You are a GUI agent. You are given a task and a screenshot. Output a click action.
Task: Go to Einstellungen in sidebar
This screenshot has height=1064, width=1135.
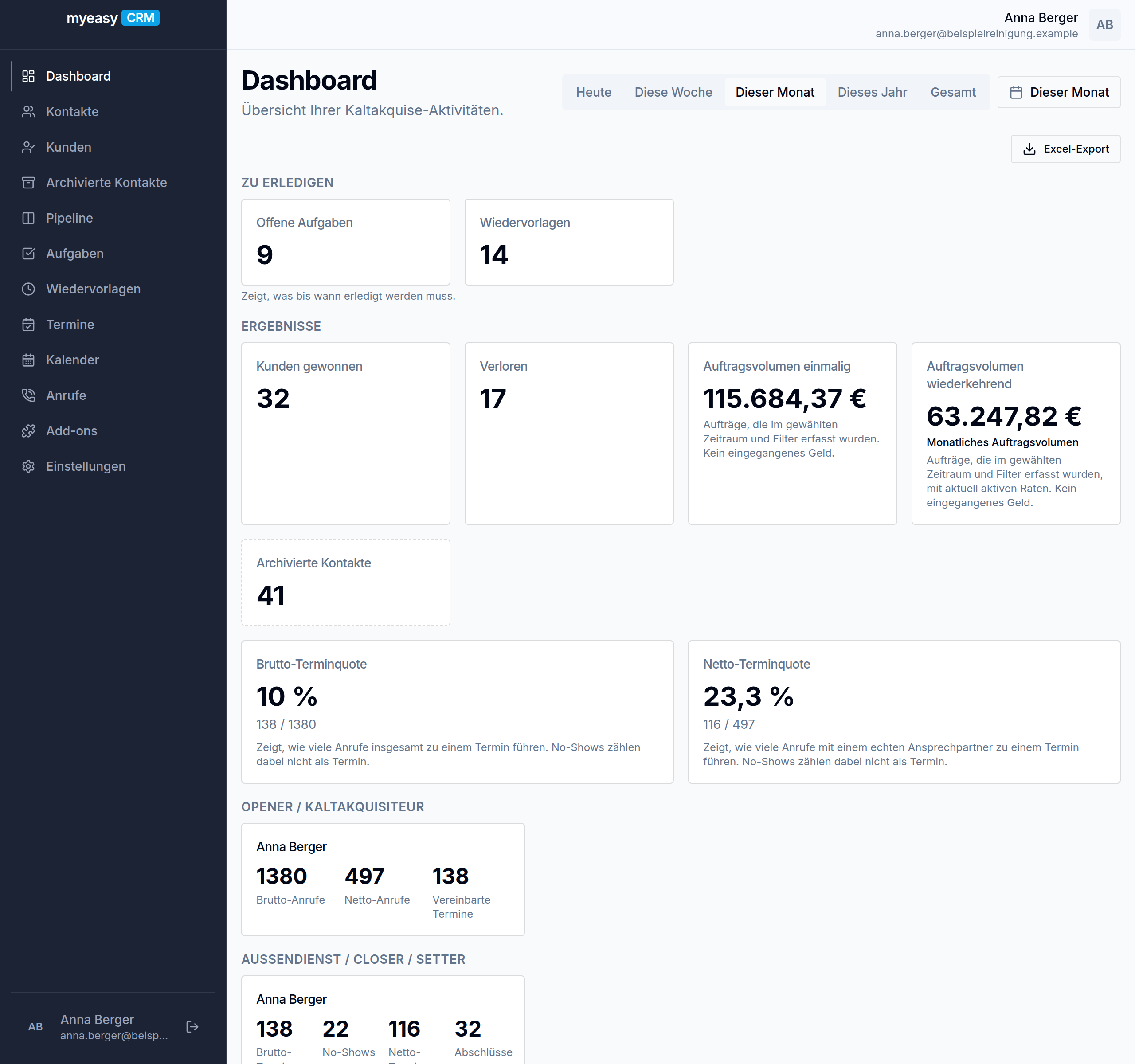(113, 466)
